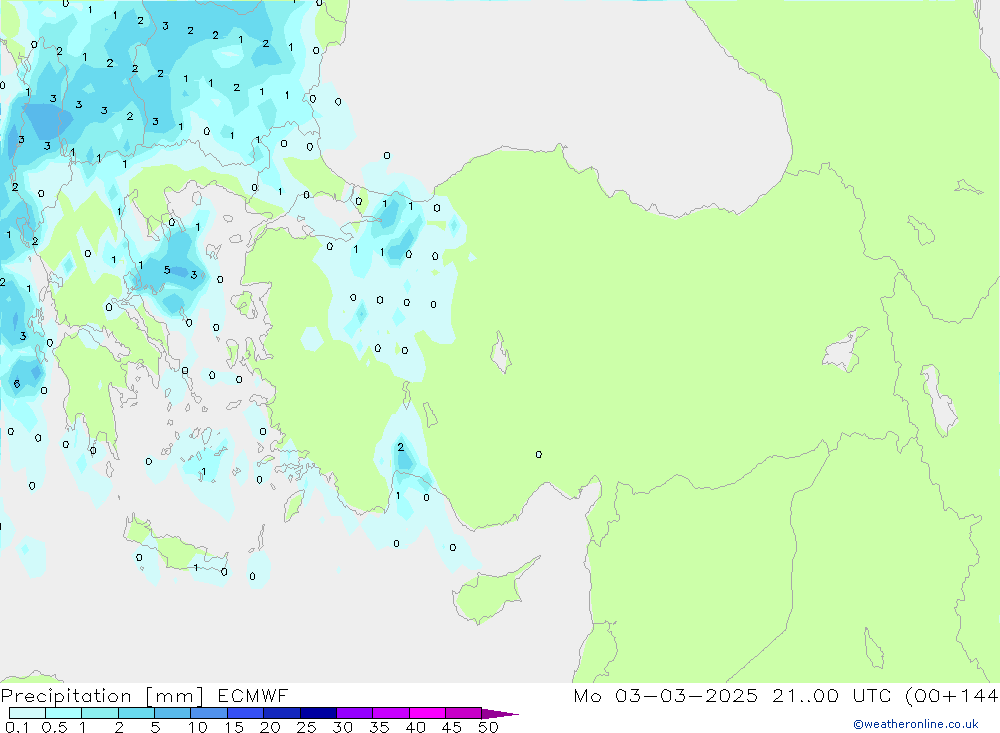Image resolution: width=1000 pixels, height=733 pixels.
Task: Click the '30' legend scale label
Action: pyautogui.click(x=343, y=727)
